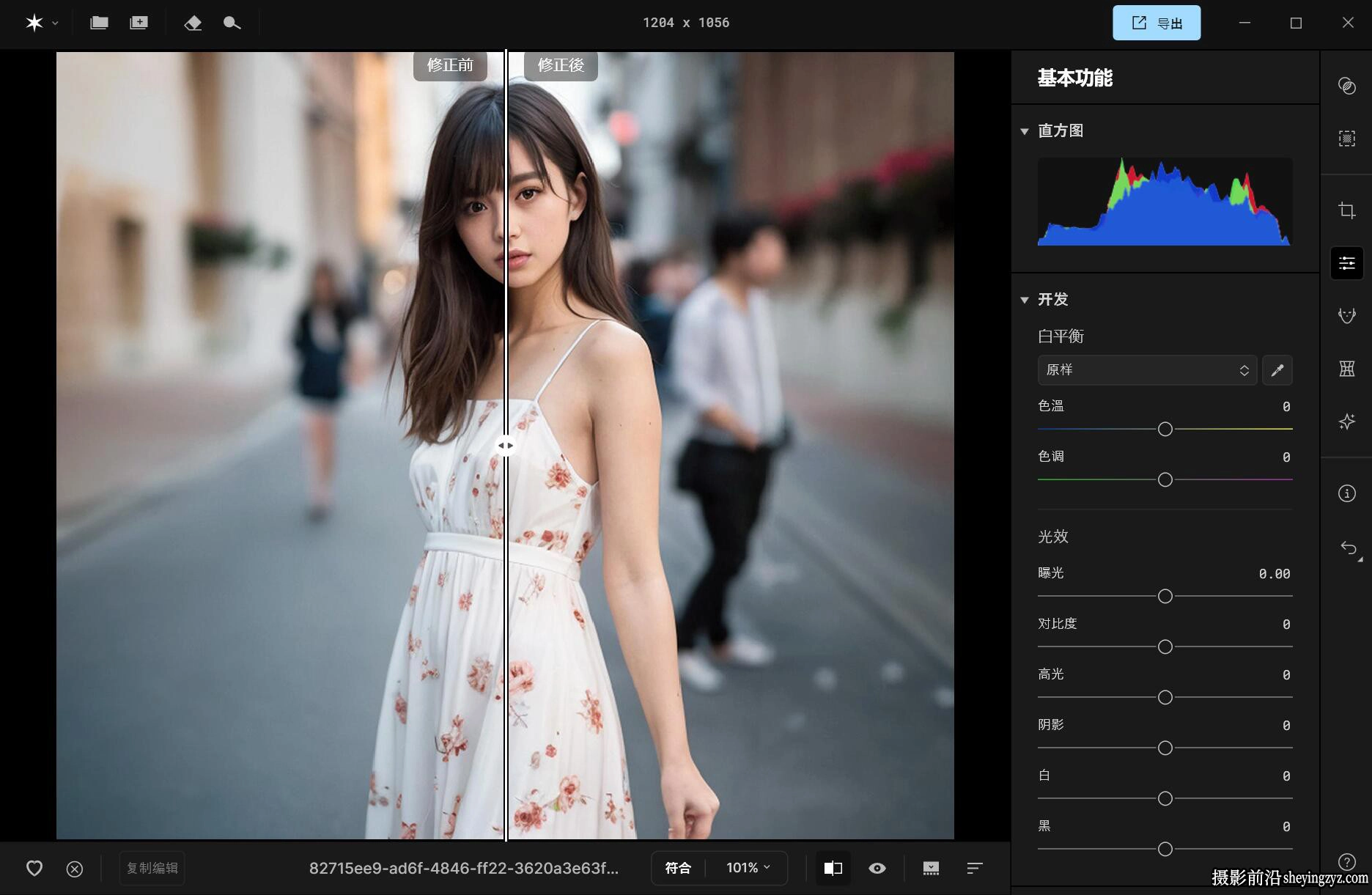Screen dimensions: 1372x895
Task: Click the 对比度 contrast slider handle
Action: pyautogui.click(x=1165, y=647)
